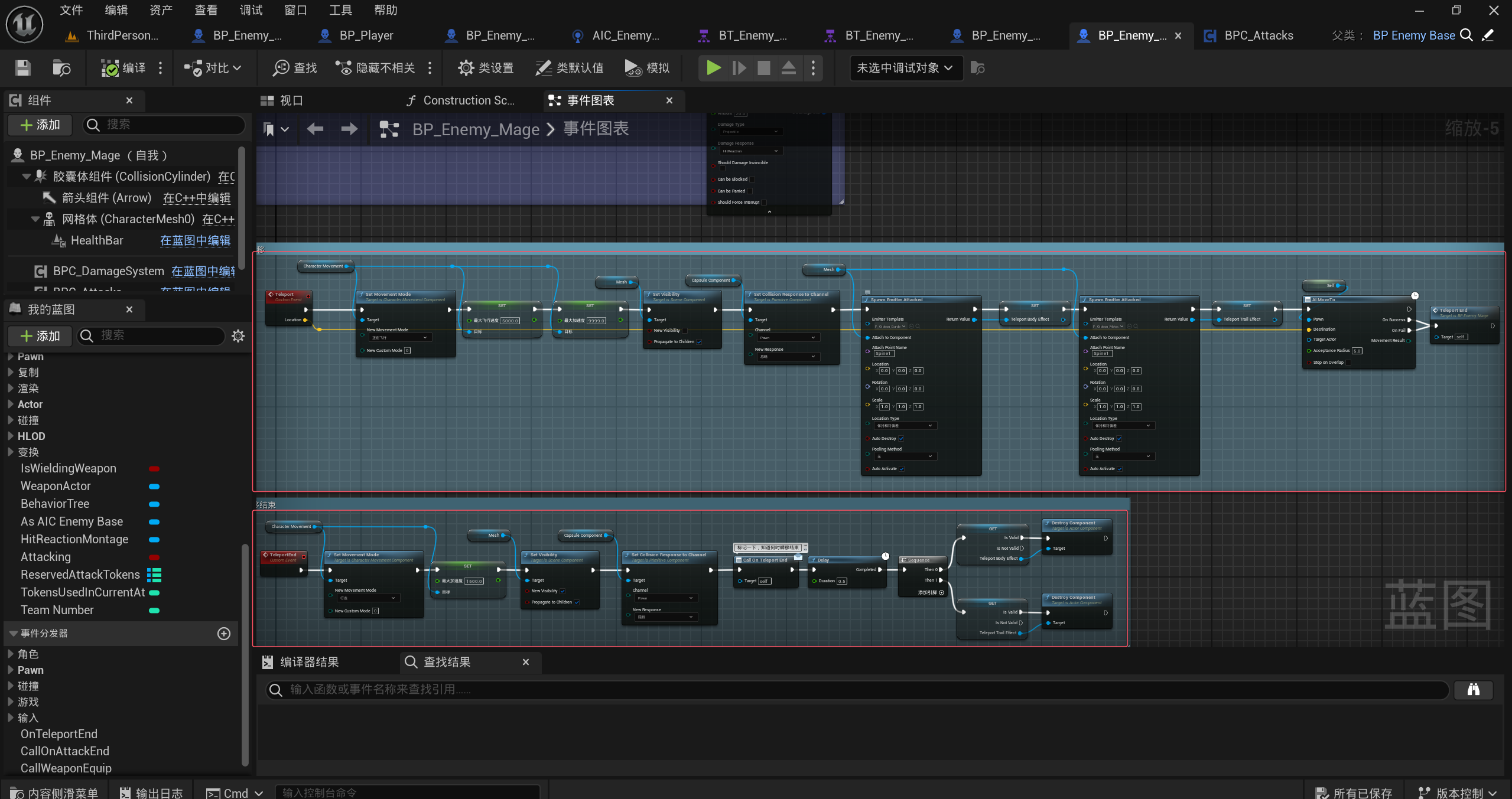Select the HitReactionMontage variable

pos(74,539)
